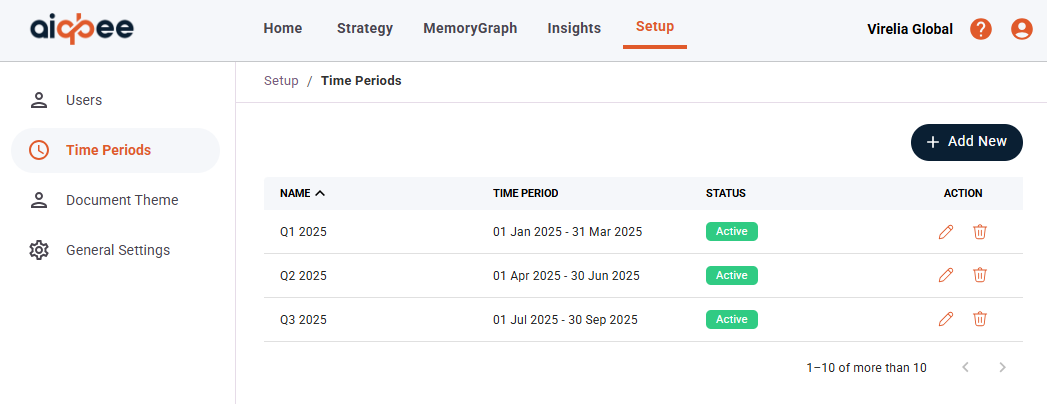Switch to the Strategy tab
The width and height of the screenshot is (1047, 404).
(x=365, y=28)
